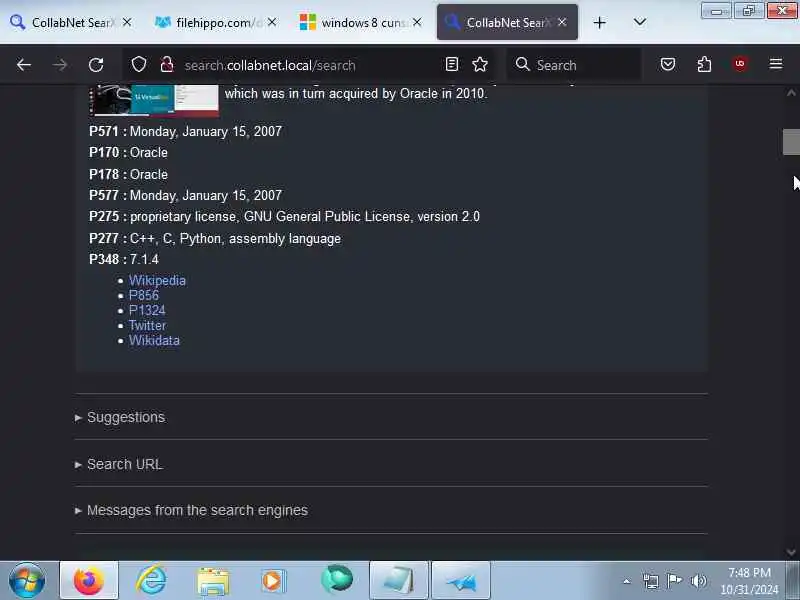
Task: Open the blue bird taskbar app
Action: click(x=461, y=581)
